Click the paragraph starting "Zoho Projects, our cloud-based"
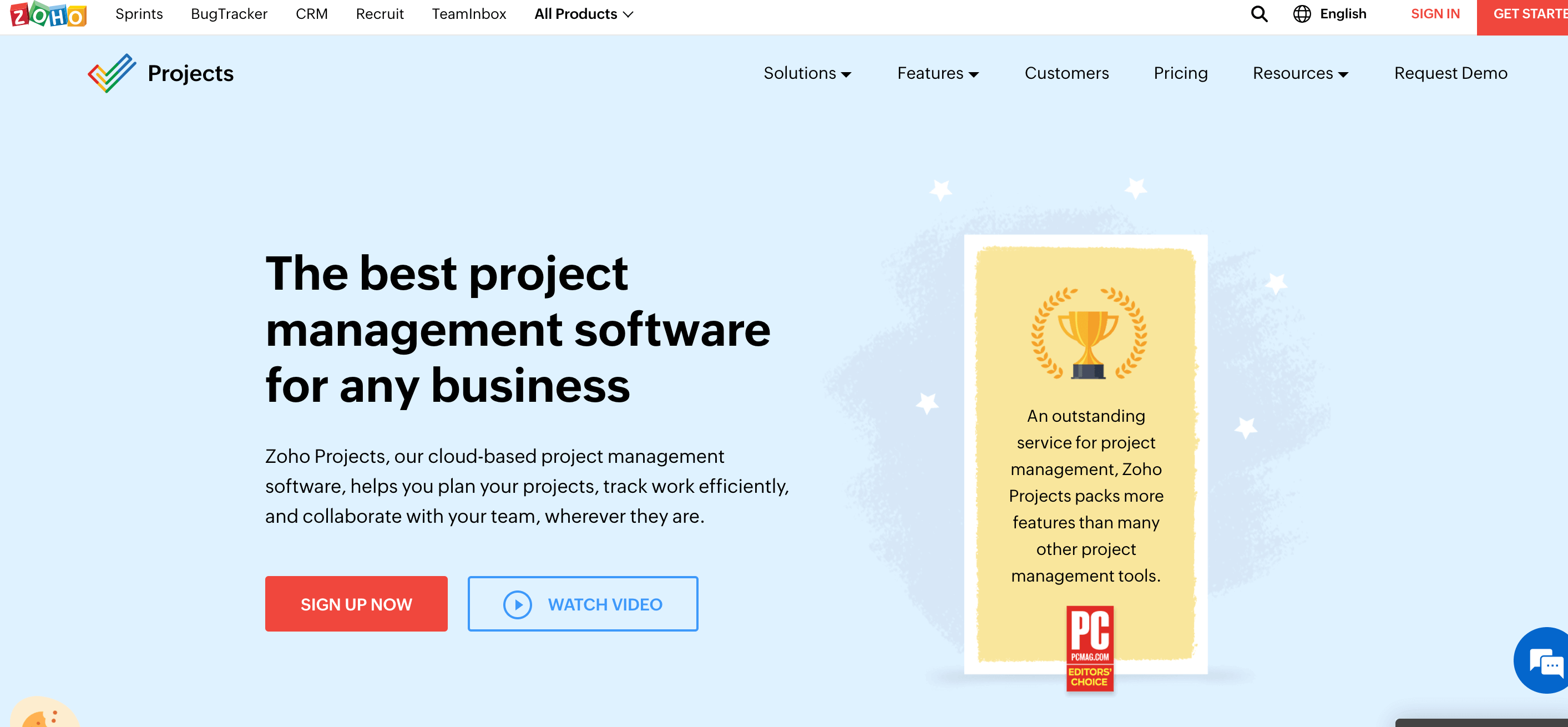Viewport: 1568px width, 727px height. (x=527, y=486)
